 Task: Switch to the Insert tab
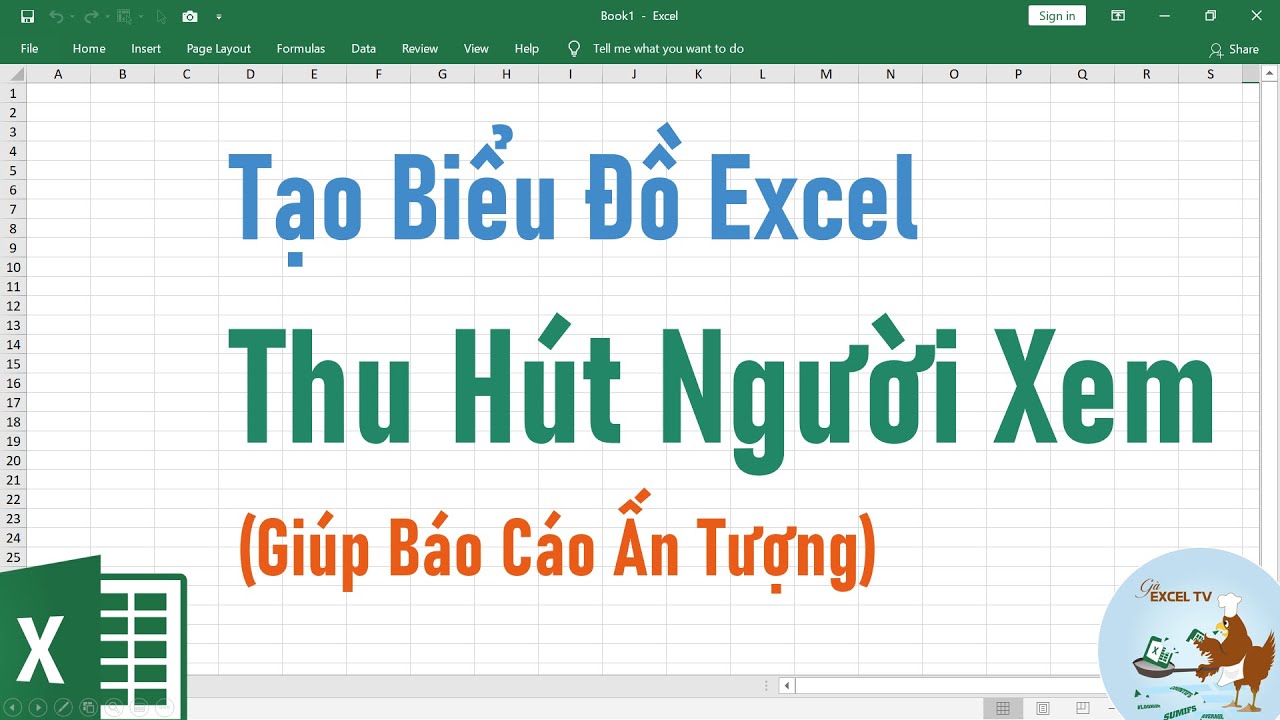[x=146, y=49]
